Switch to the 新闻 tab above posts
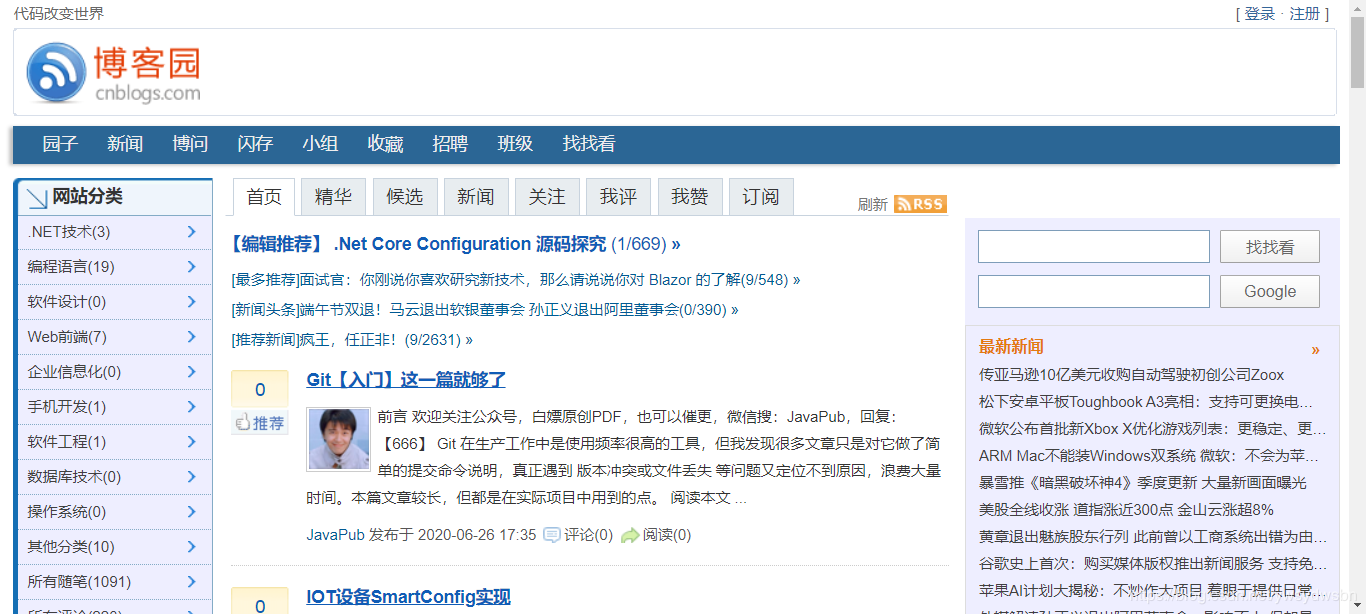The image size is (1366, 614). point(476,197)
